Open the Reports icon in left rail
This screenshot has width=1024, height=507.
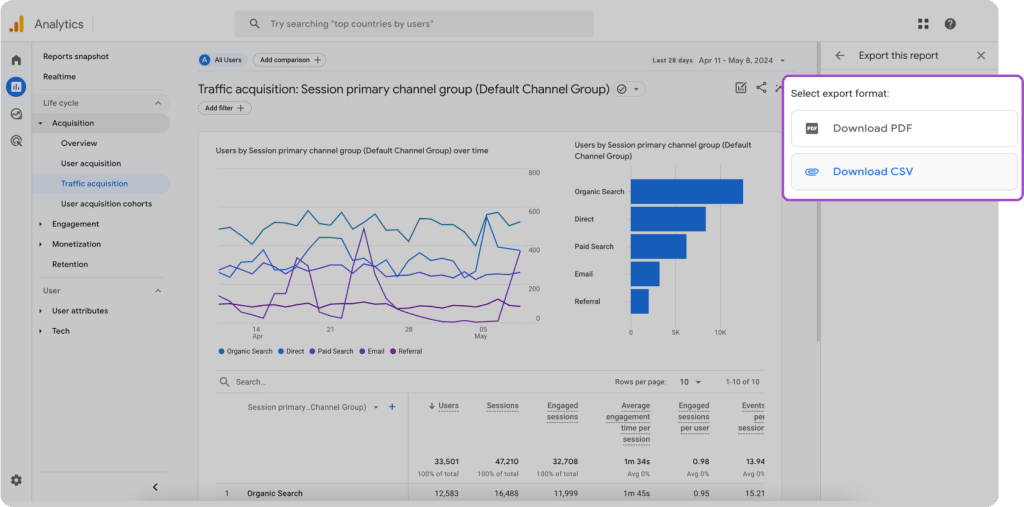tap(16, 87)
